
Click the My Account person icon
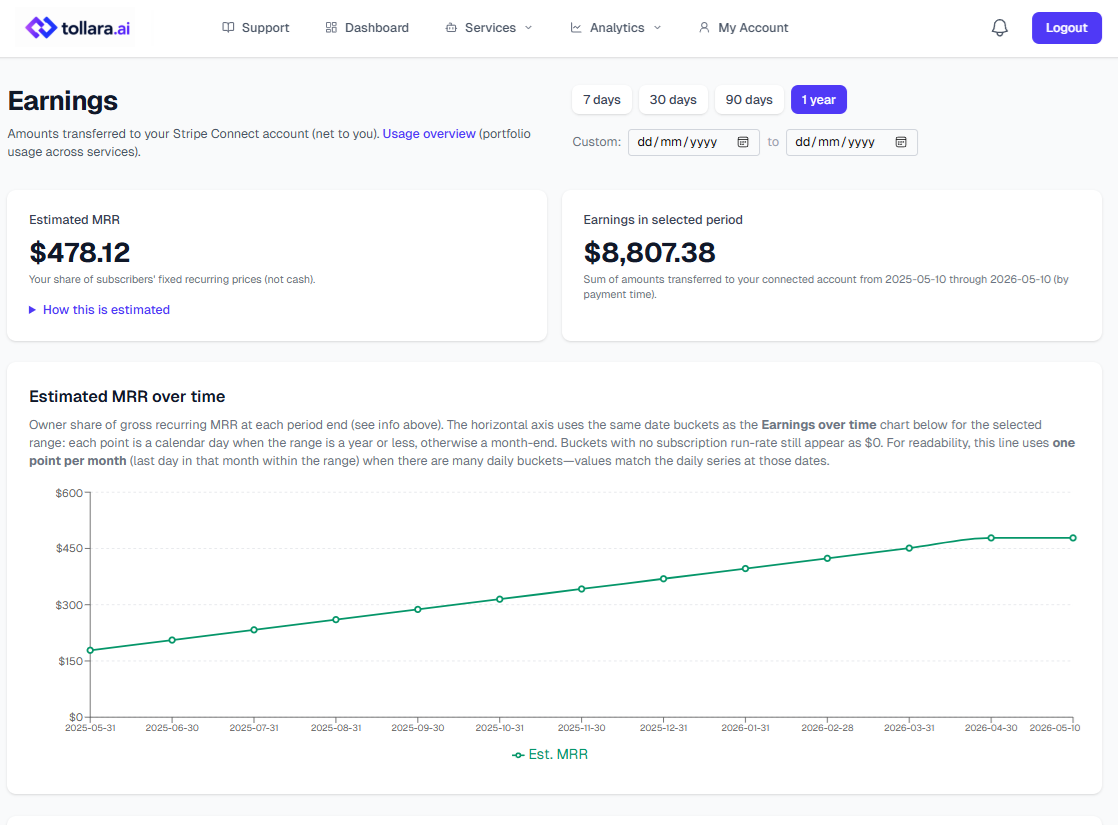click(x=704, y=28)
